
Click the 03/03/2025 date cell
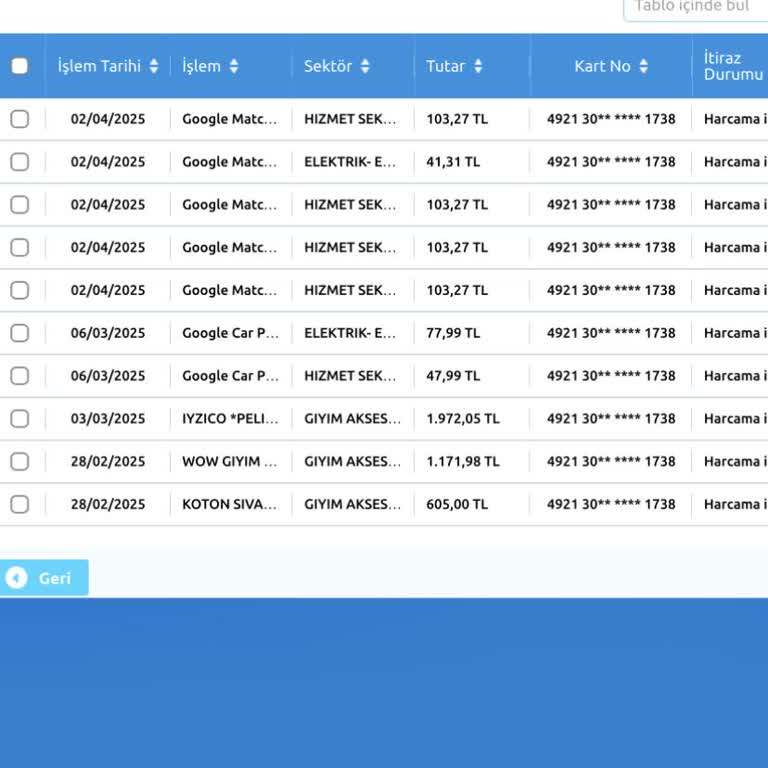(x=108, y=419)
